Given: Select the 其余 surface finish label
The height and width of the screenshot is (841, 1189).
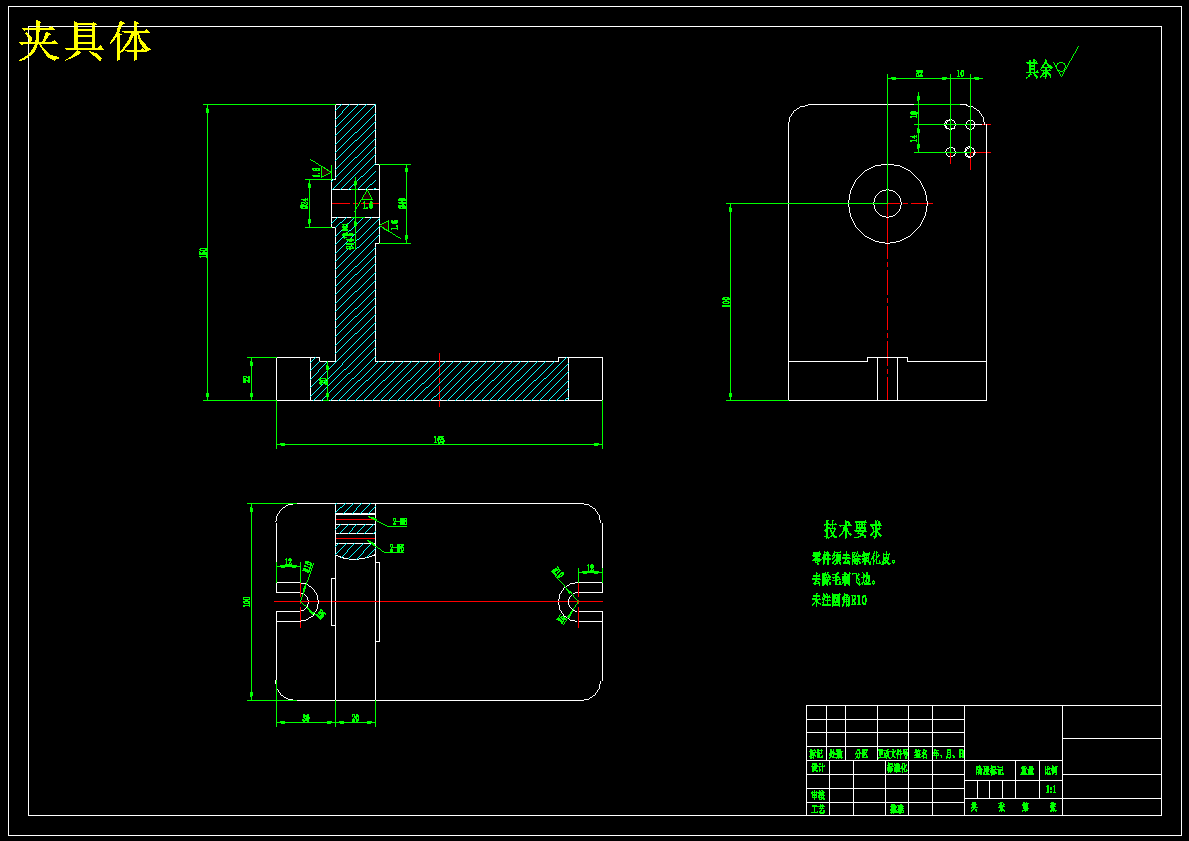Looking at the screenshot, I should pos(1039,70).
